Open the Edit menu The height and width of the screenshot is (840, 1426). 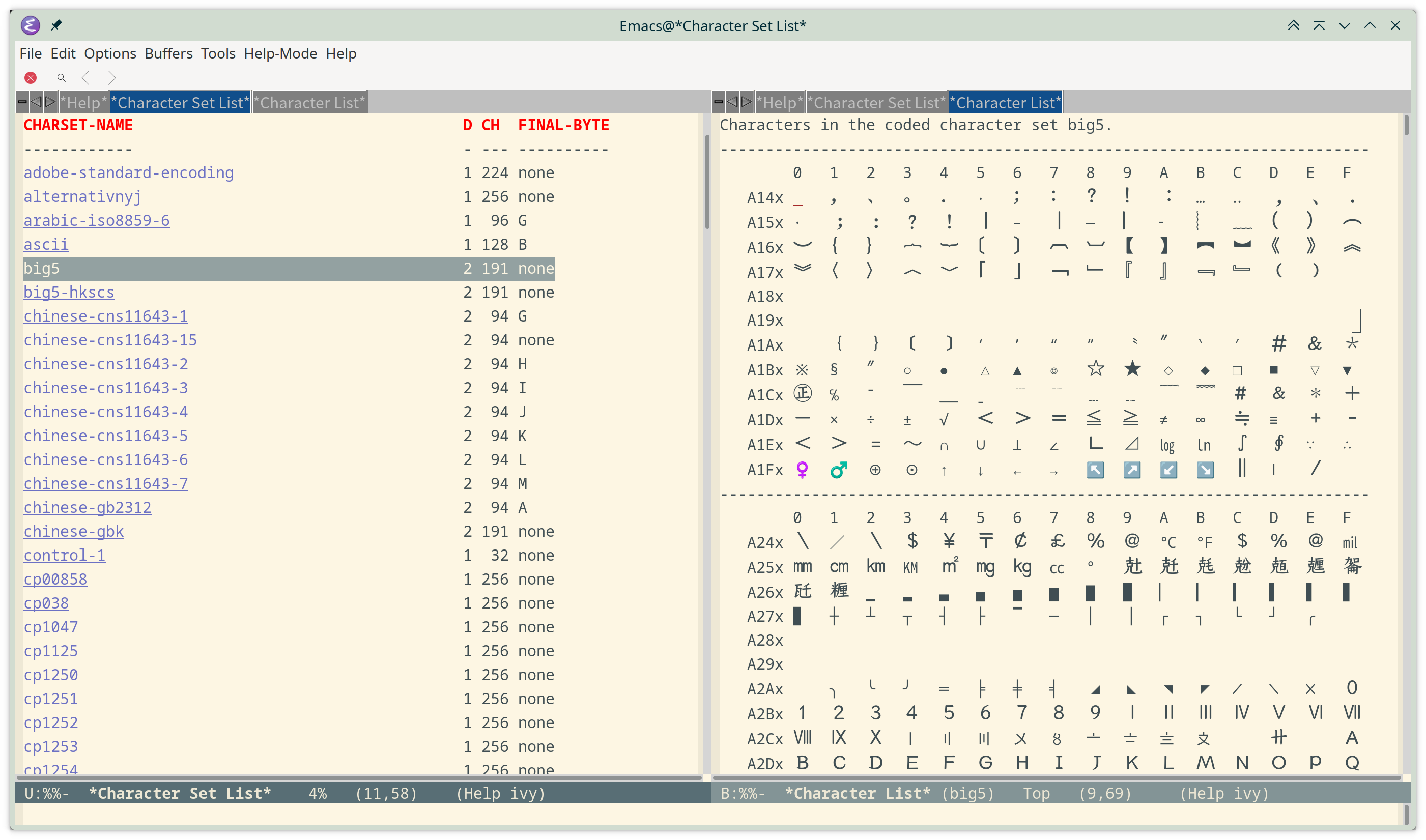63,53
